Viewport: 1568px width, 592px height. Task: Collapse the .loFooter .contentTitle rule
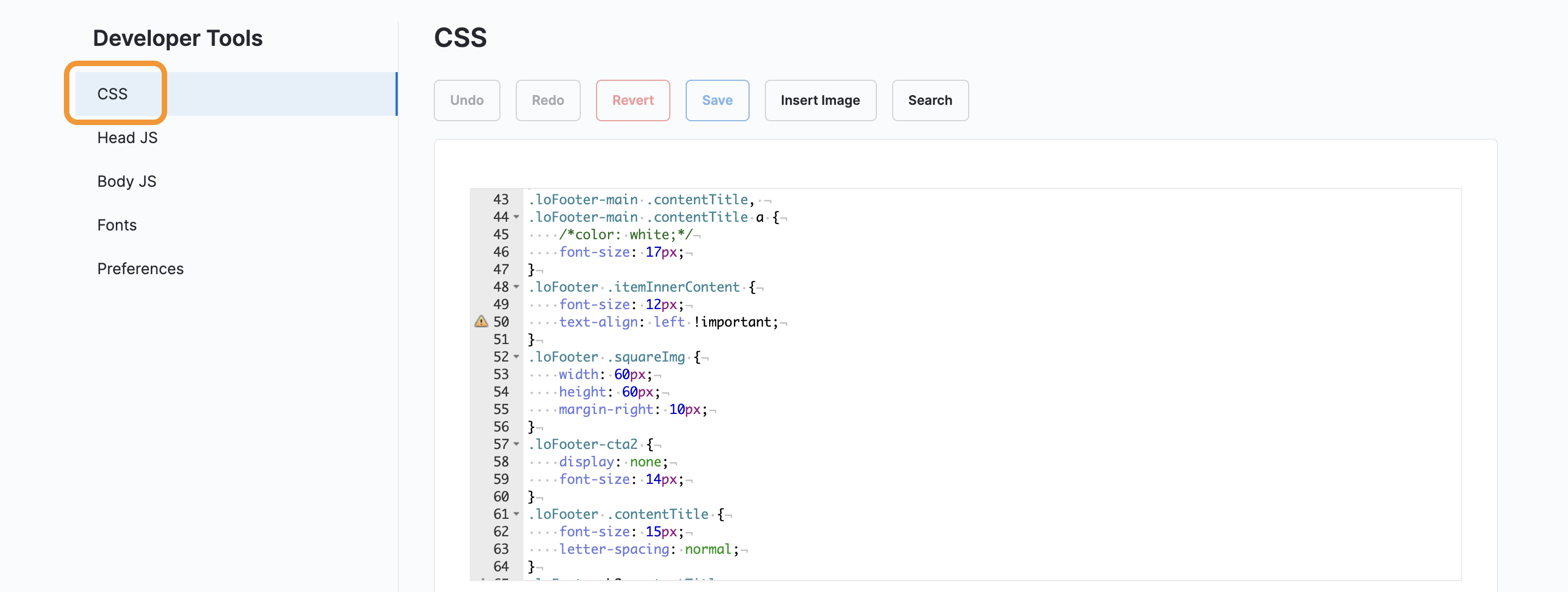pyautogui.click(x=516, y=514)
